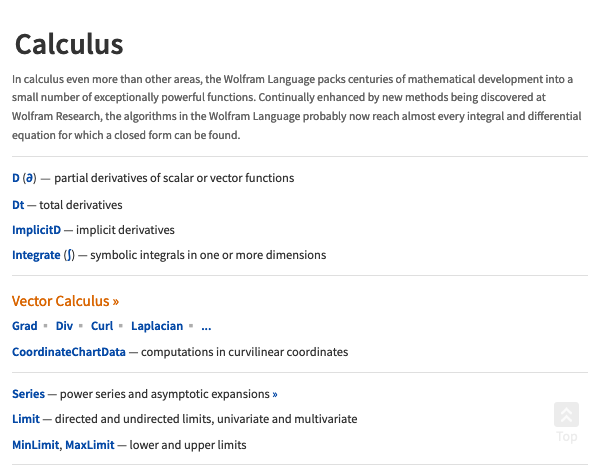
Task: Open the Integrate function link
Action: click(x=36, y=255)
